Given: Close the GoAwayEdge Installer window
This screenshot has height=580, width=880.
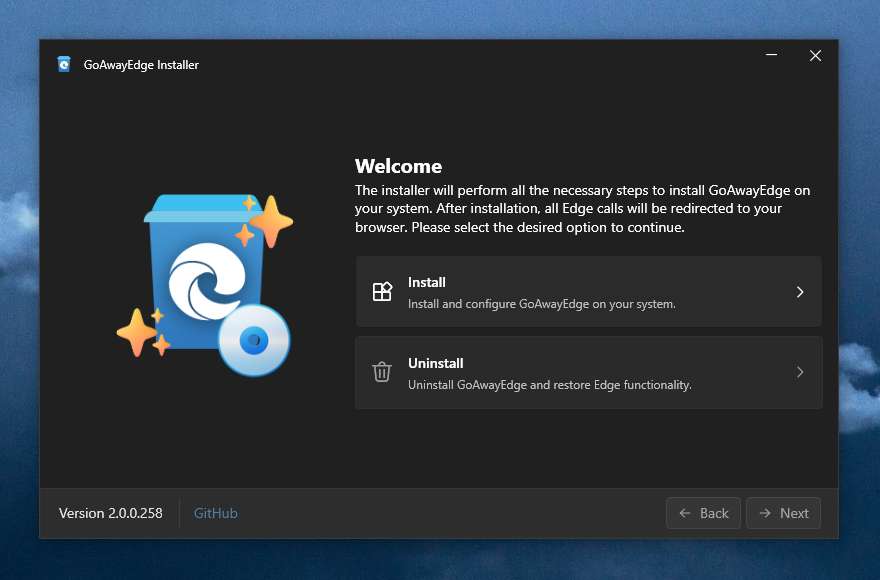Looking at the screenshot, I should 815,55.
